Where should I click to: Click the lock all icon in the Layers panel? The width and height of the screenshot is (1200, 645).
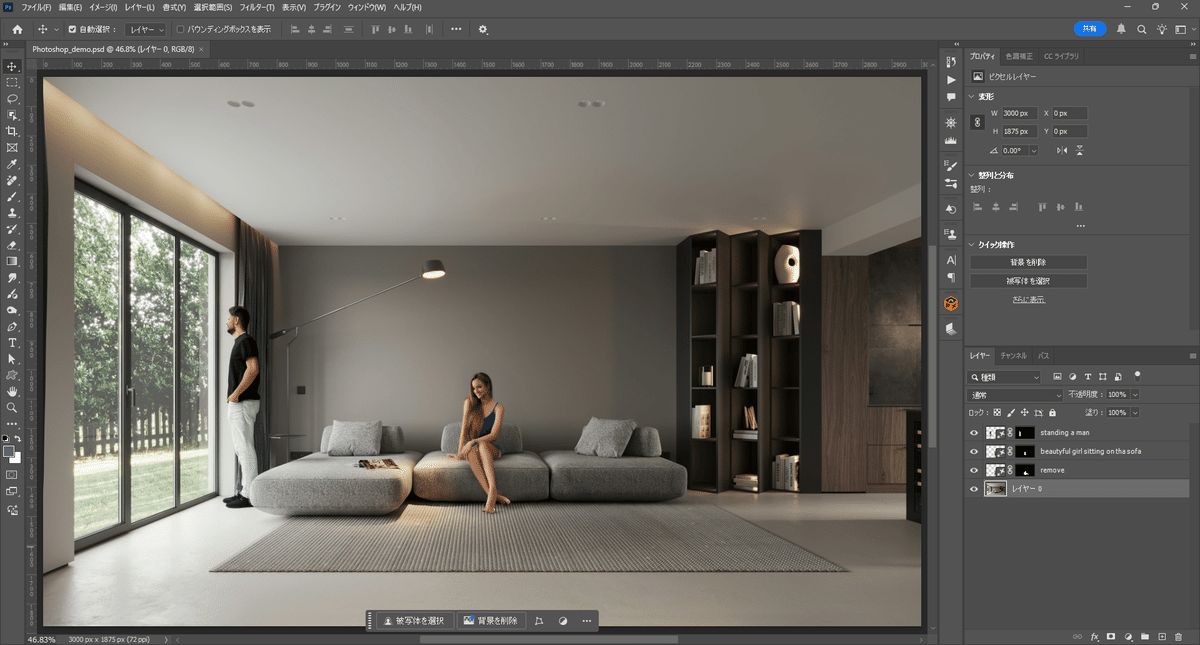pos(1052,412)
